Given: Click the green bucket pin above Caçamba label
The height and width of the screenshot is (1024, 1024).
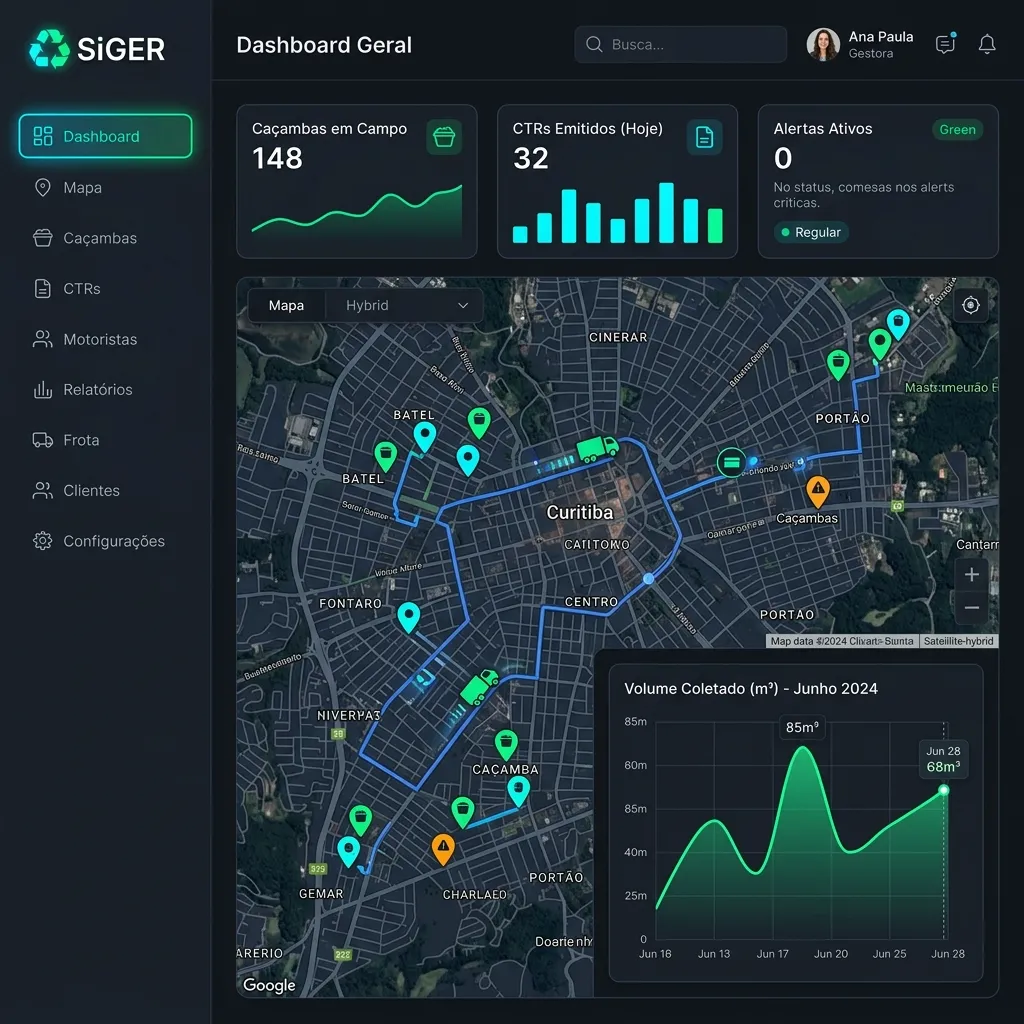Looking at the screenshot, I should (506, 745).
